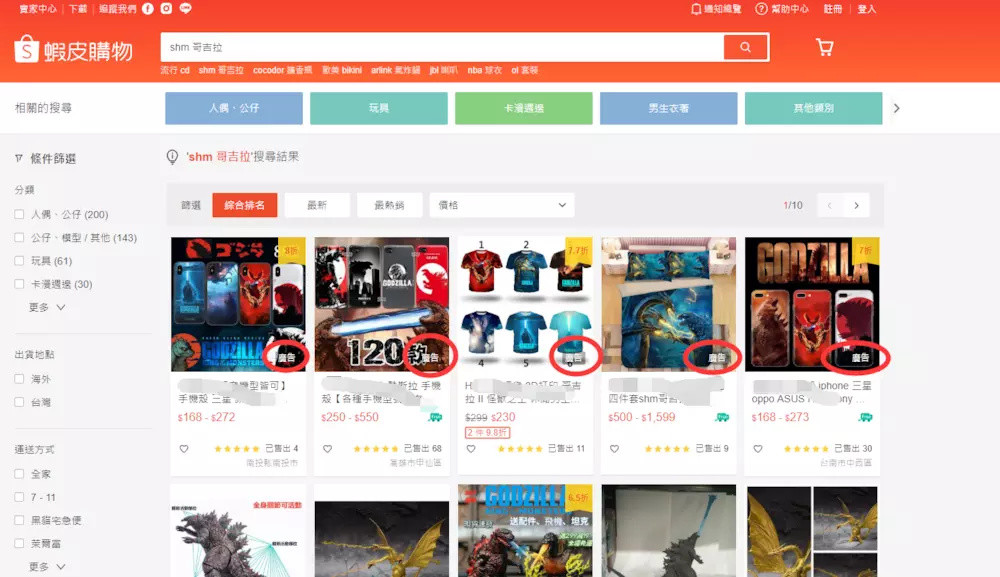The height and width of the screenshot is (577, 1000).
Task: Click the 賣家中心 link
Action: pos(38,9)
